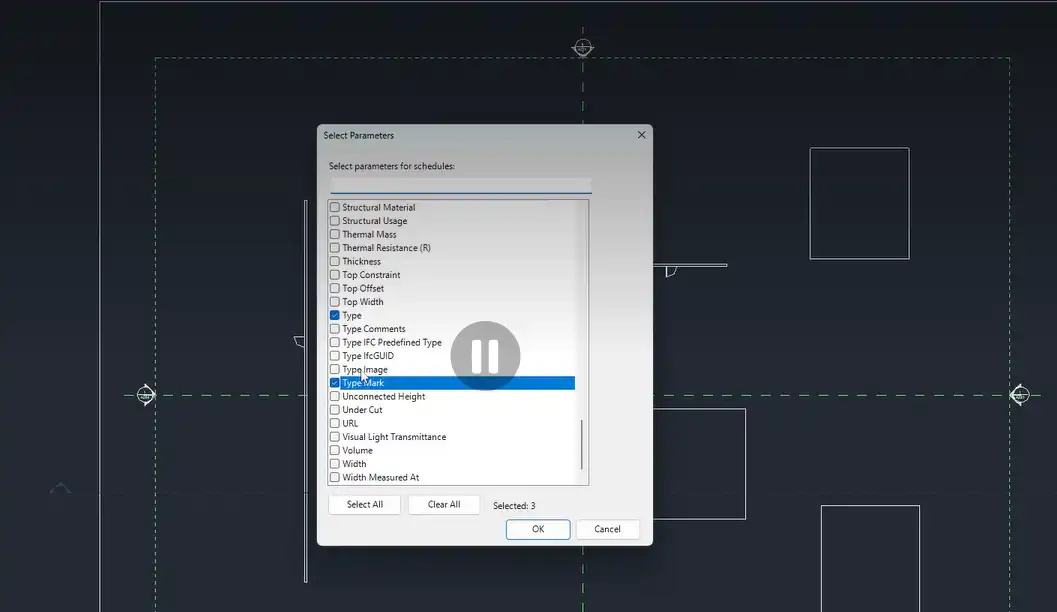Check the Width parameter checkbox

point(334,464)
